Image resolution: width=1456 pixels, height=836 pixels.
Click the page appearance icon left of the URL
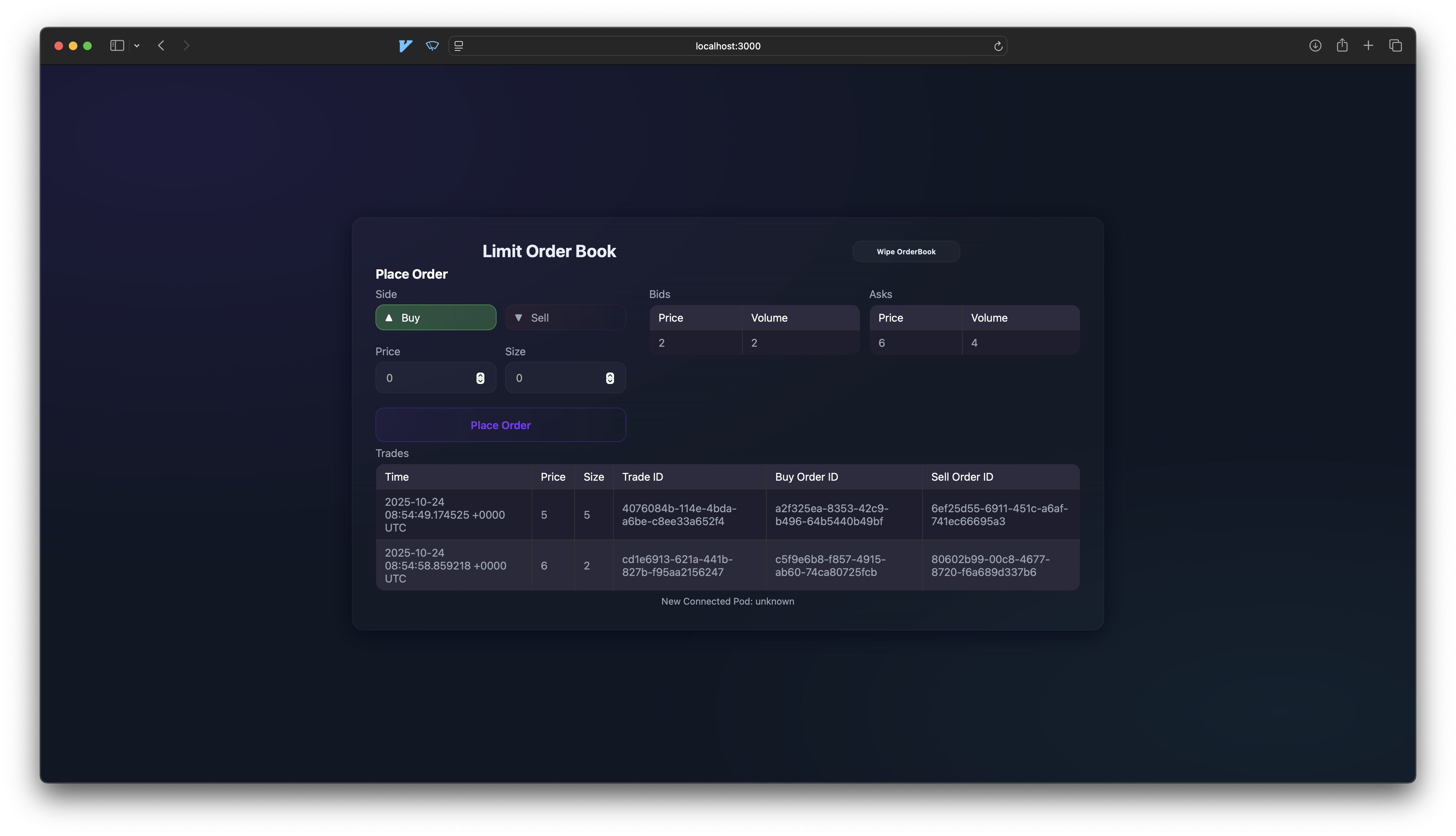click(459, 46)
